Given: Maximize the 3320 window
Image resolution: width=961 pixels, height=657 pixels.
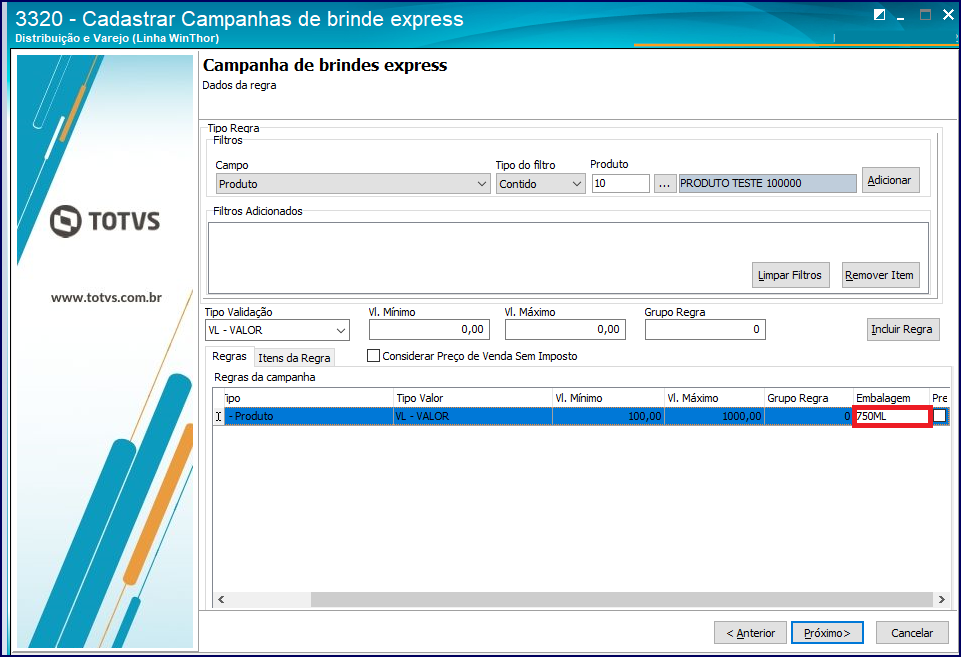Looking at the screenshot, I should (925, 14).
